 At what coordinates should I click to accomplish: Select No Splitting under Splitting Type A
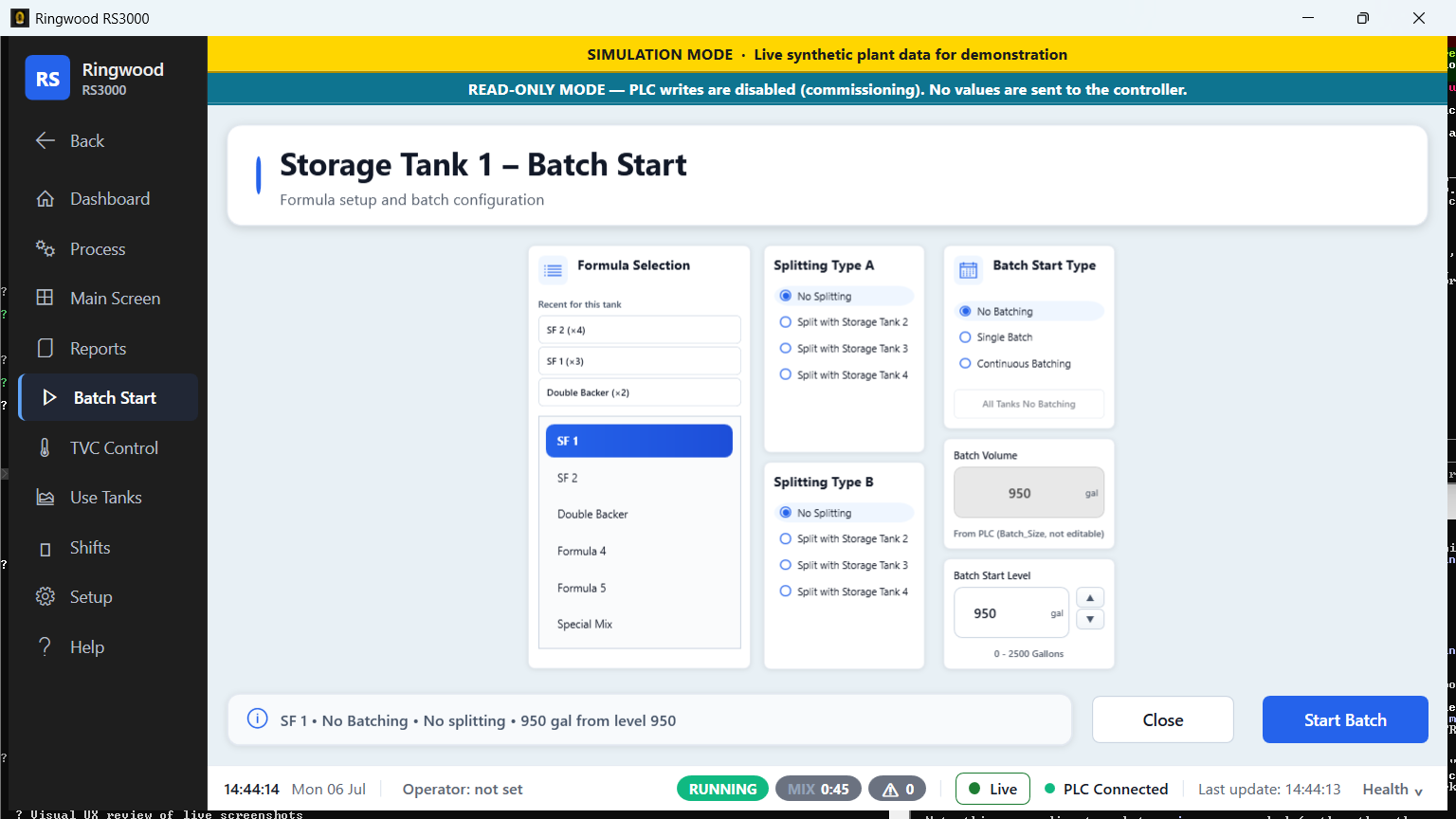pyautogui.click(x=844, y=297)
